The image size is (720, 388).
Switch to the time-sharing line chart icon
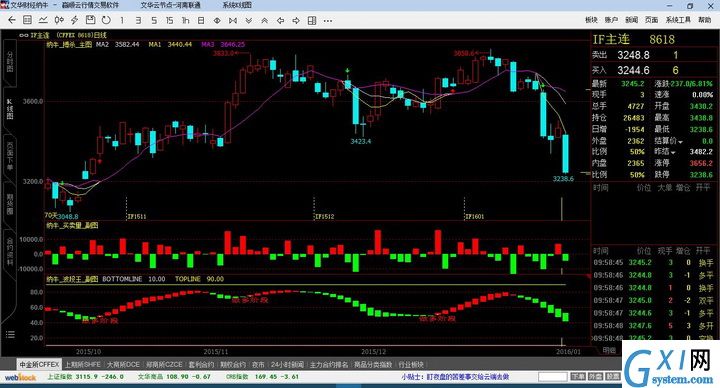click(43, 20)
